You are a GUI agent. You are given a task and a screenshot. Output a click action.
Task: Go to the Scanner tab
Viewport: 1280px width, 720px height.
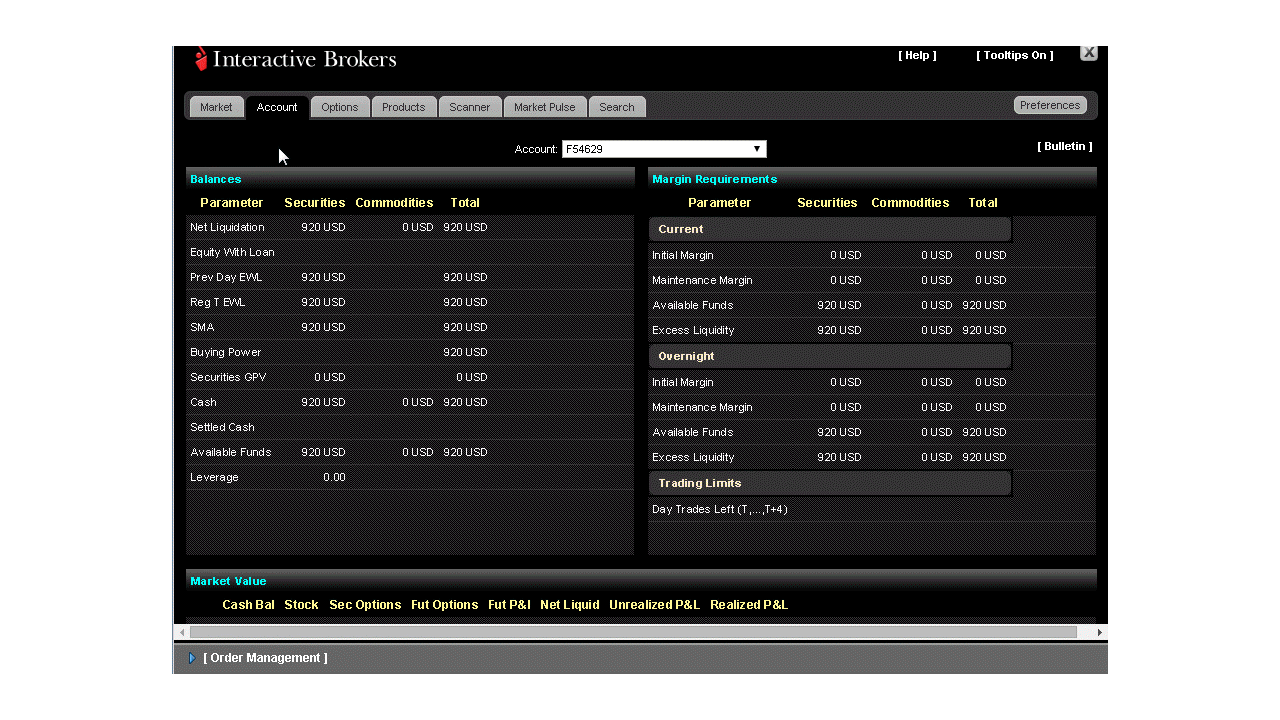pyautogui.click(x=469, y=107)
